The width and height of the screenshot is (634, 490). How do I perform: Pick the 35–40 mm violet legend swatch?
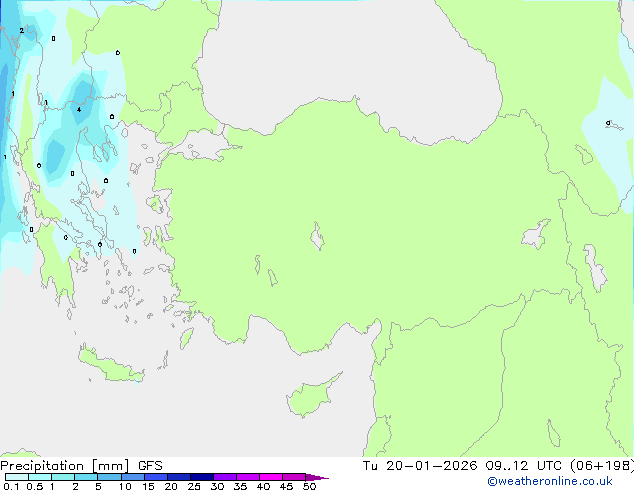tap(247, 477)
